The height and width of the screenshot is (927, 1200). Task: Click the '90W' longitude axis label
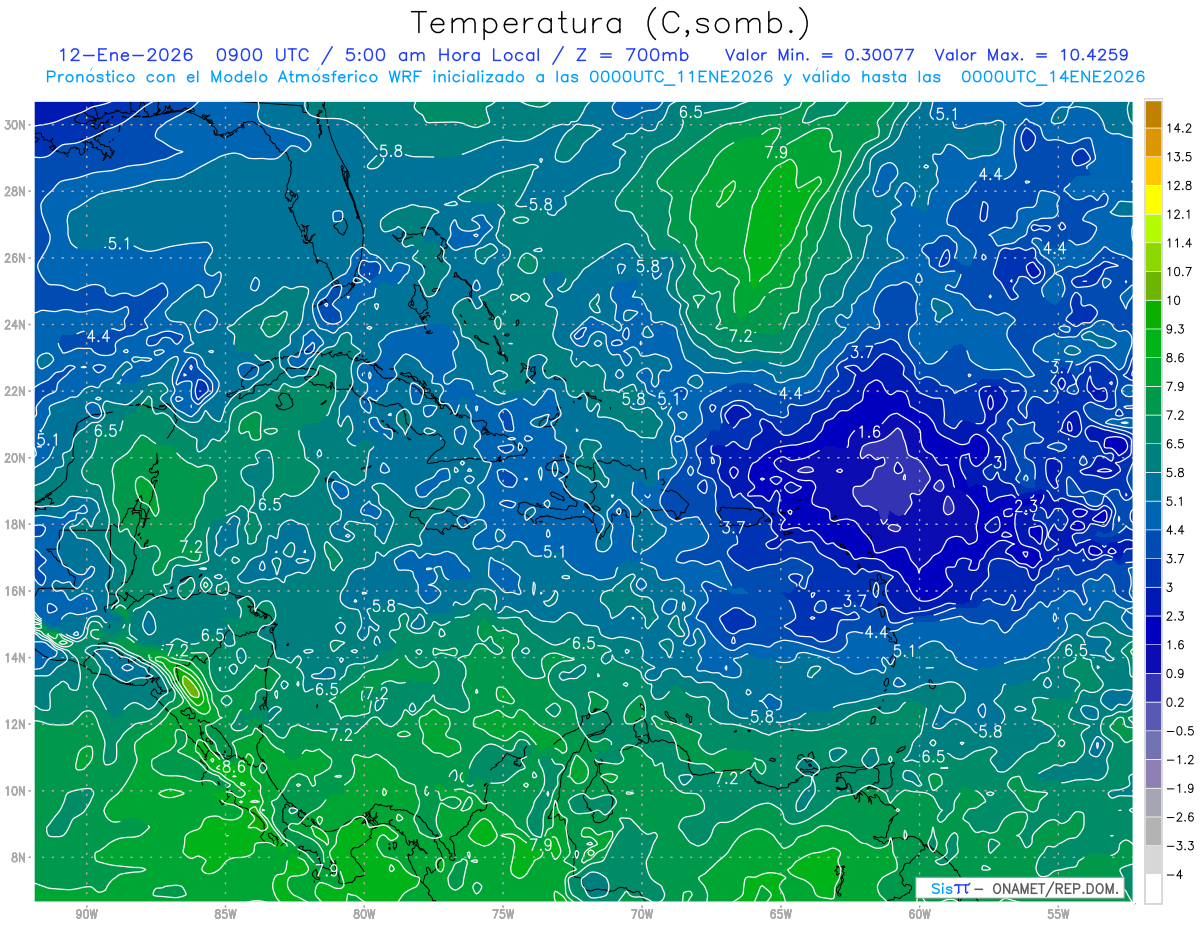coord(86,913)
